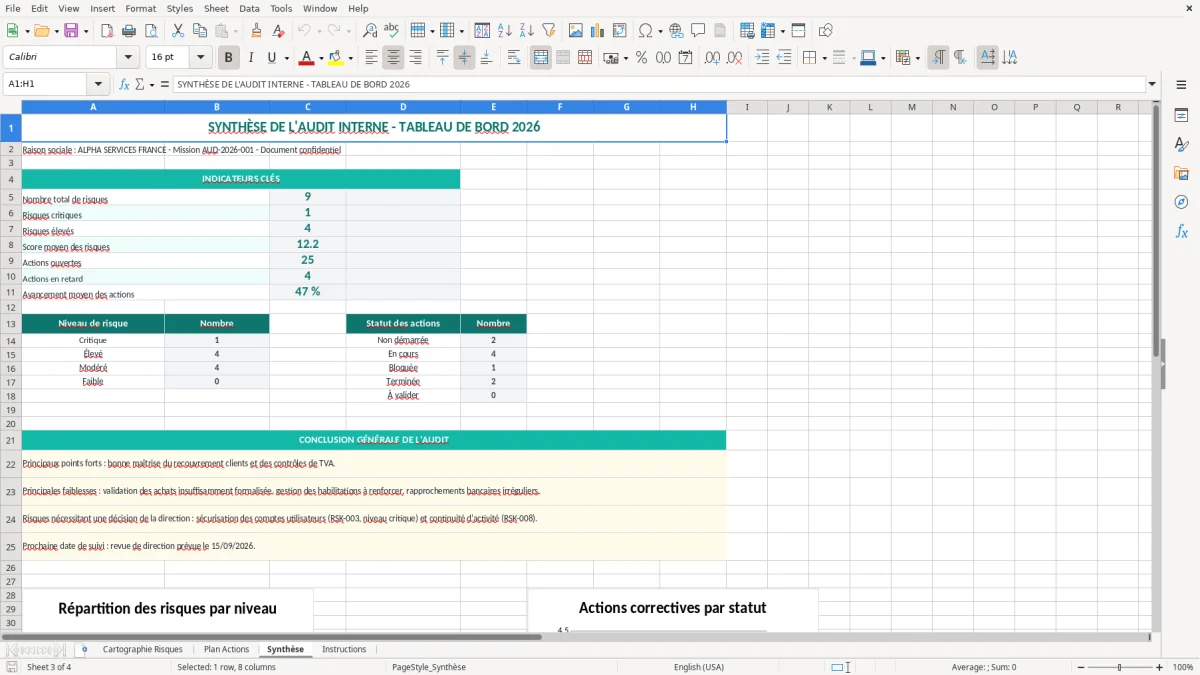Click the Insert Chart icon

coord(598,31)
